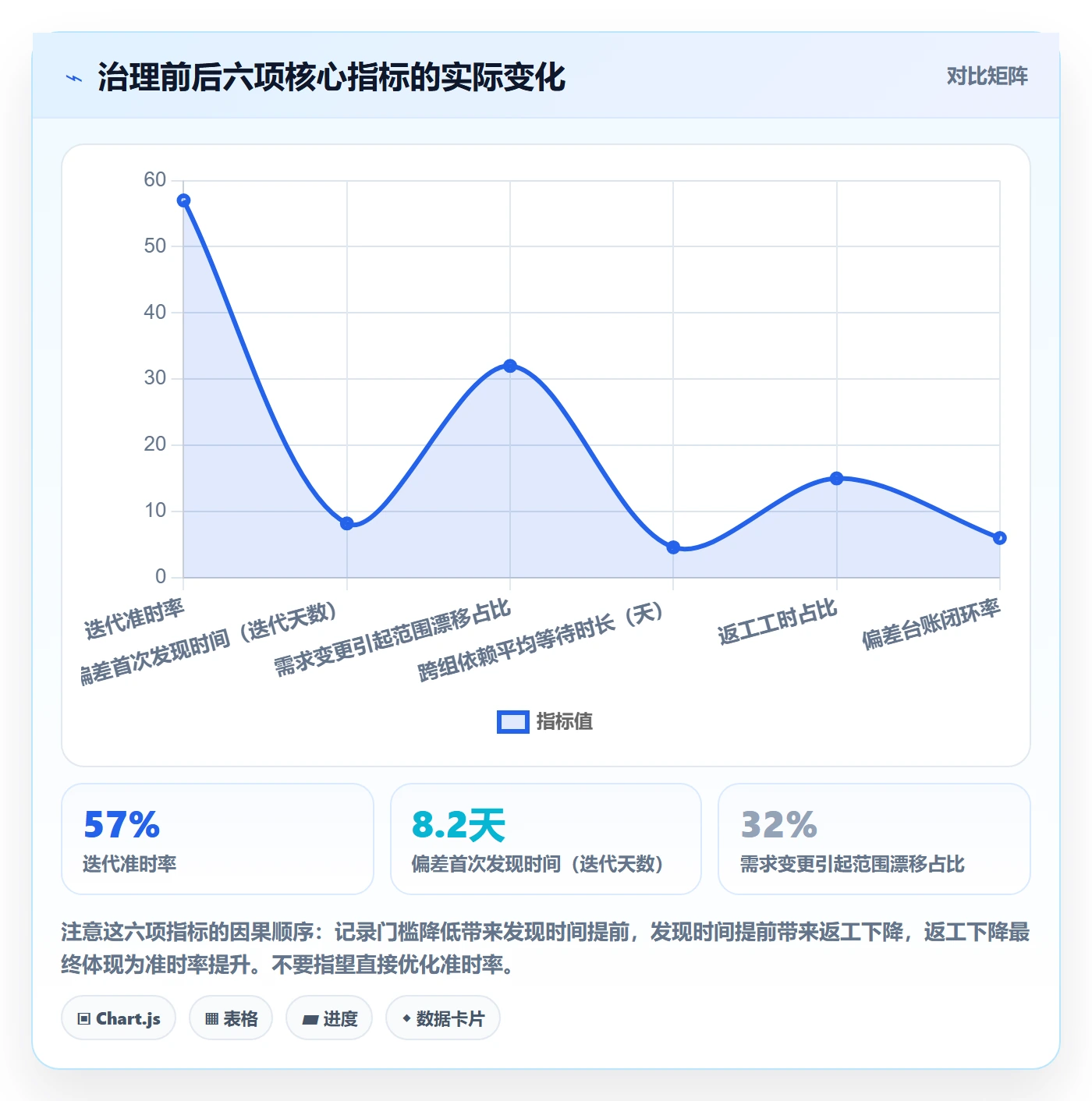
Task: Click the x-axis label 偏差台账闭环率
Action: (x=931, y=624)
